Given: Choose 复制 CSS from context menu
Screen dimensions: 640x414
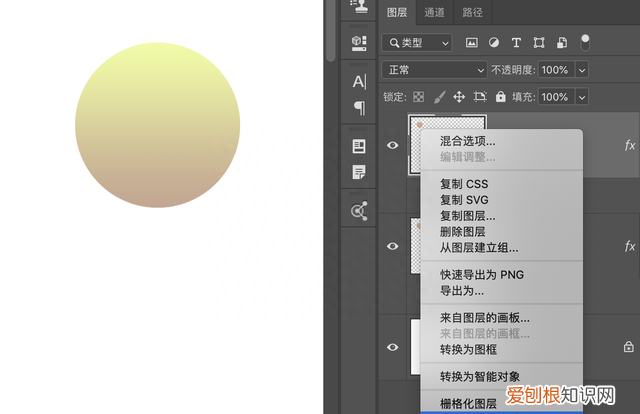Looking at the screenshot, I should tap(502, 184).
